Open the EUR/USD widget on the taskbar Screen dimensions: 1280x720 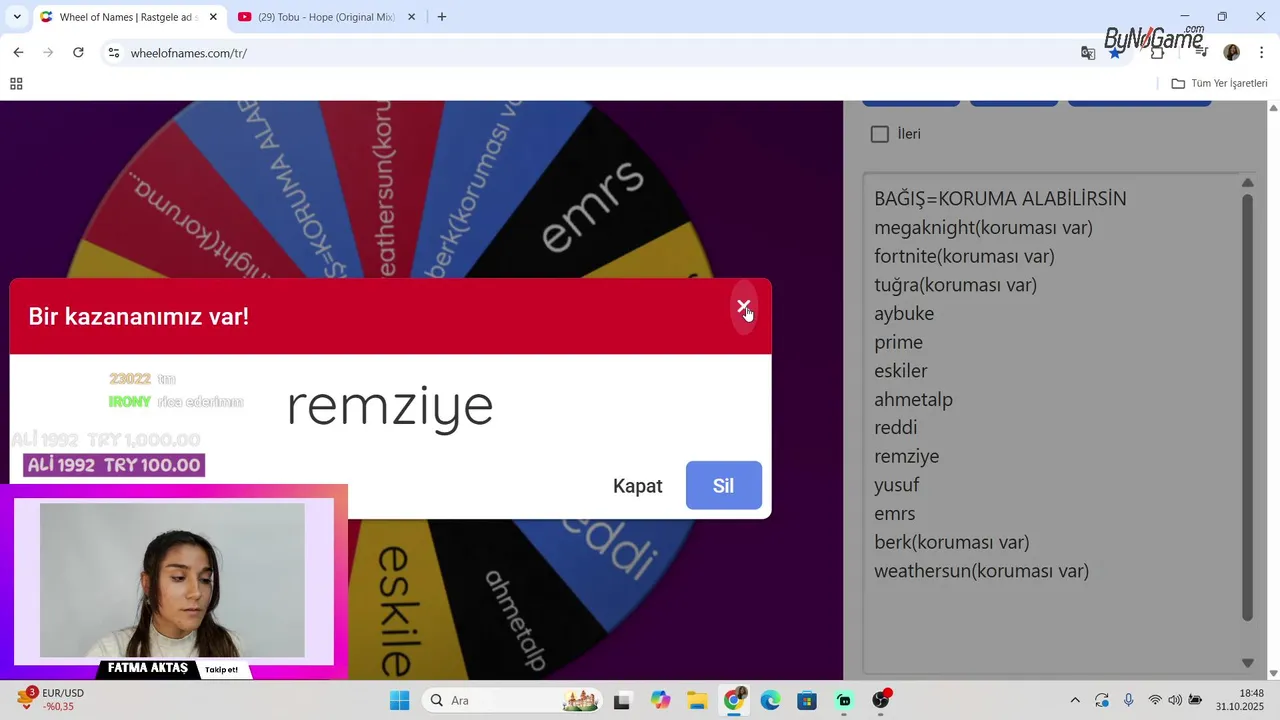(52, 700)
